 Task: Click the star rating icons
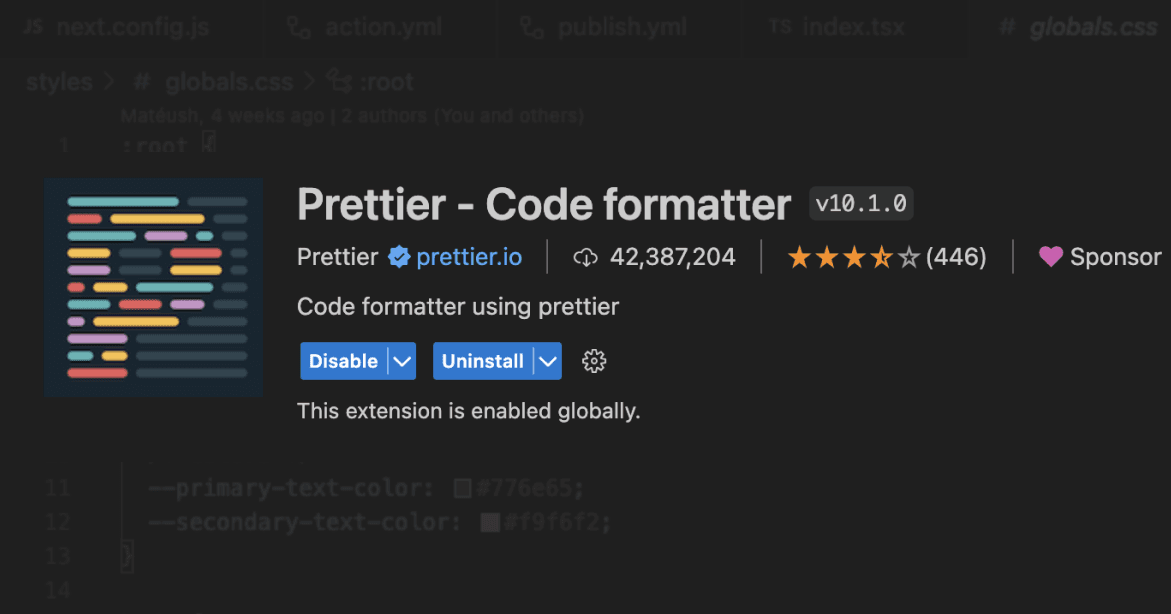pos(852,258)
